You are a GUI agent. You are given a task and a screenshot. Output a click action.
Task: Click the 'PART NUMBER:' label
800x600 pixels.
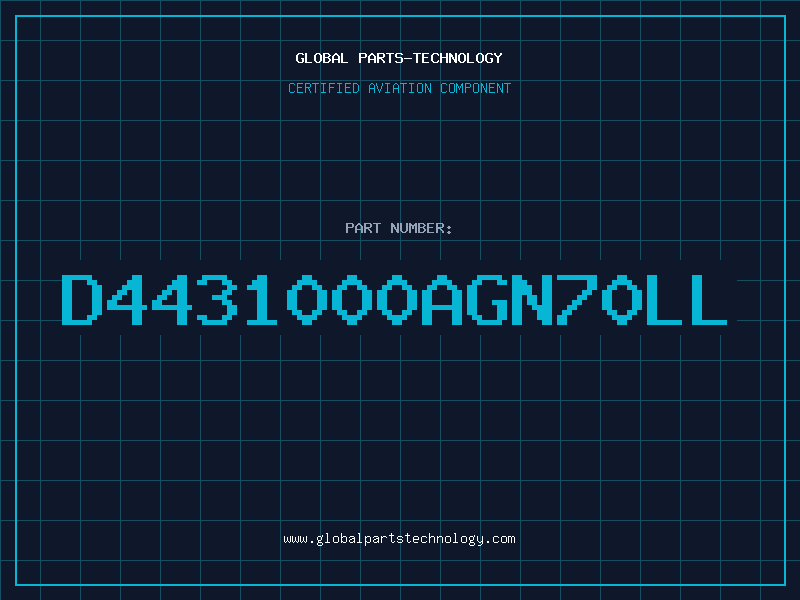coord(399,228)
